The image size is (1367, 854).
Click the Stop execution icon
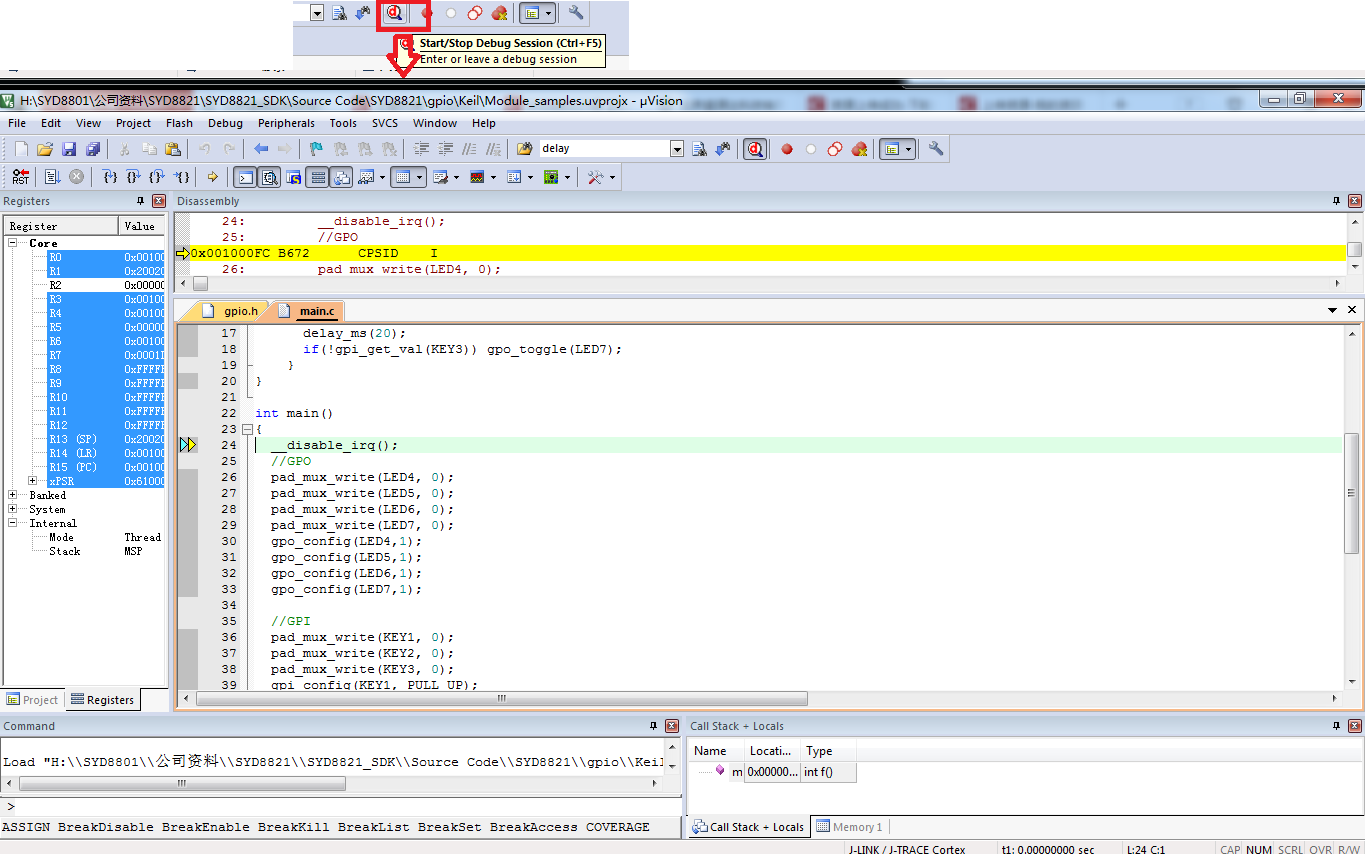[76, 177]
